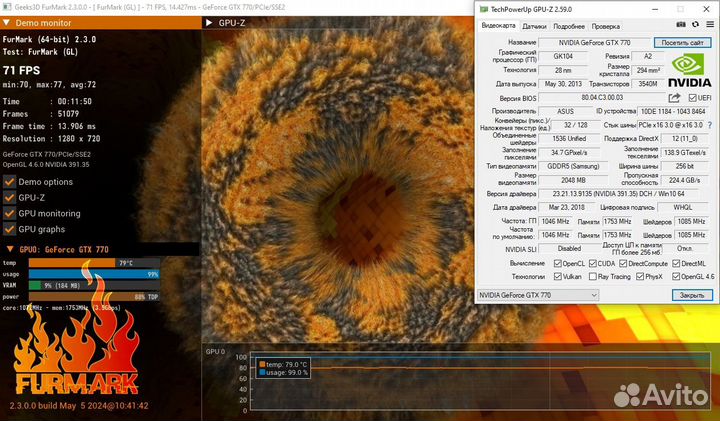Click the GPU usage bar at 99%

click(94, 274)
